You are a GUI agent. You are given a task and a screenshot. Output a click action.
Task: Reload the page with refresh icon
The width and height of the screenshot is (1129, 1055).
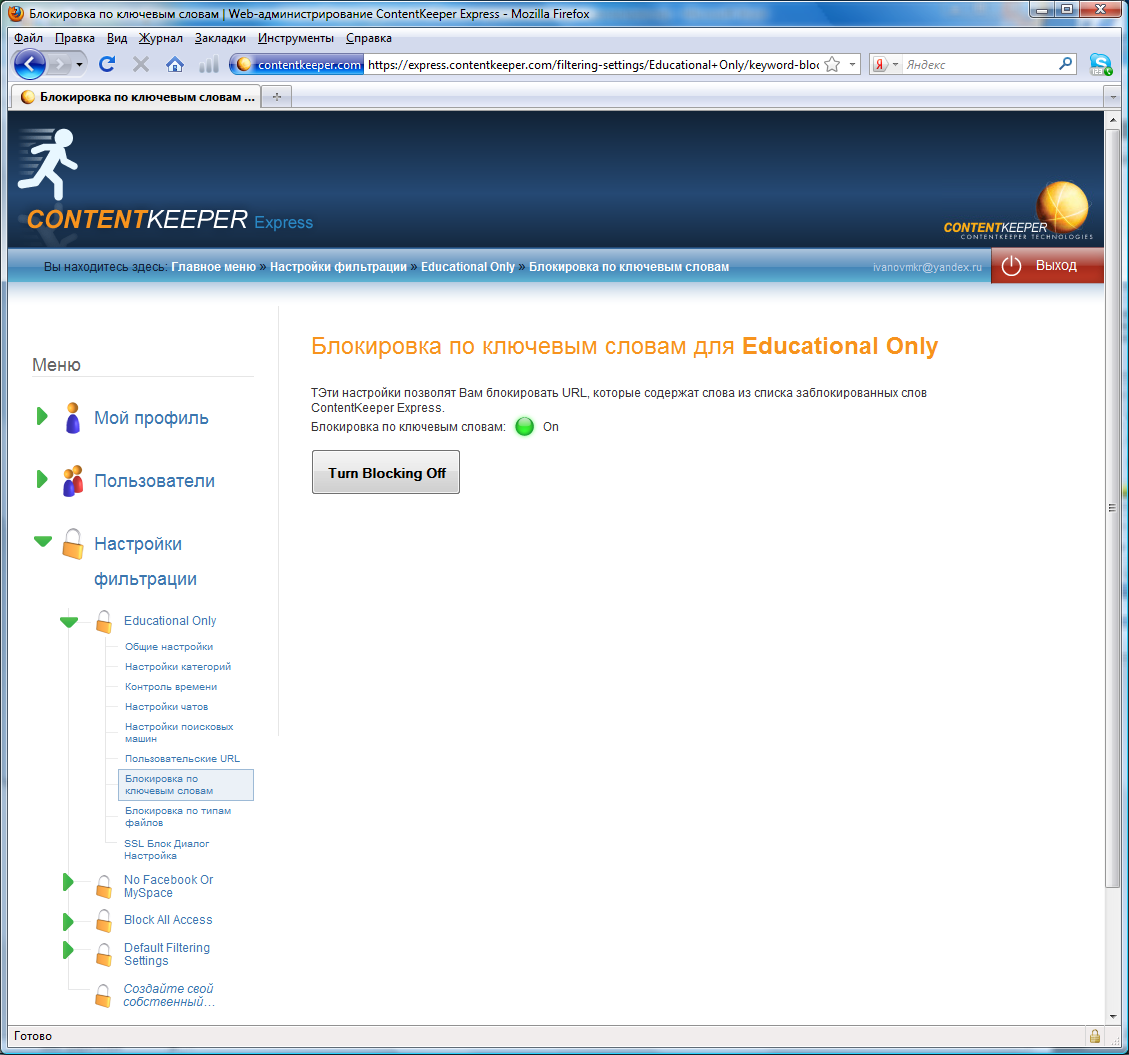pos(107,65)
